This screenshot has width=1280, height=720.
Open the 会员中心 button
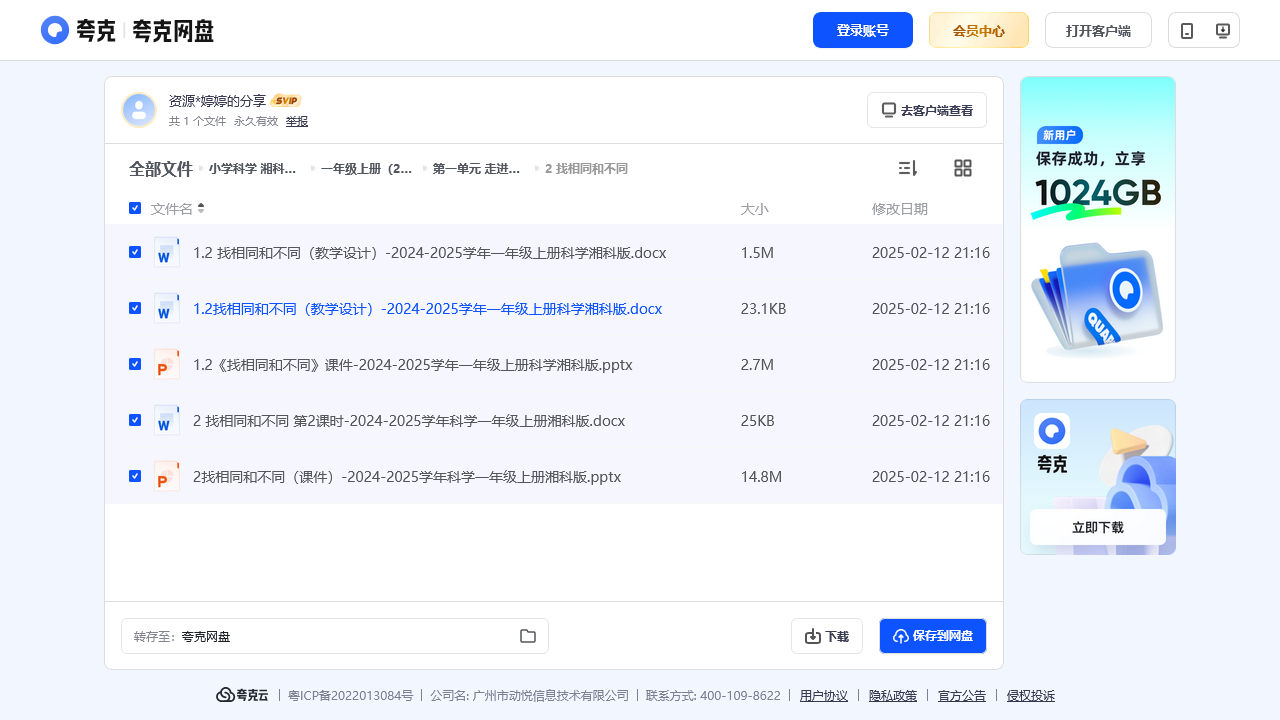[x=979, y=30]
